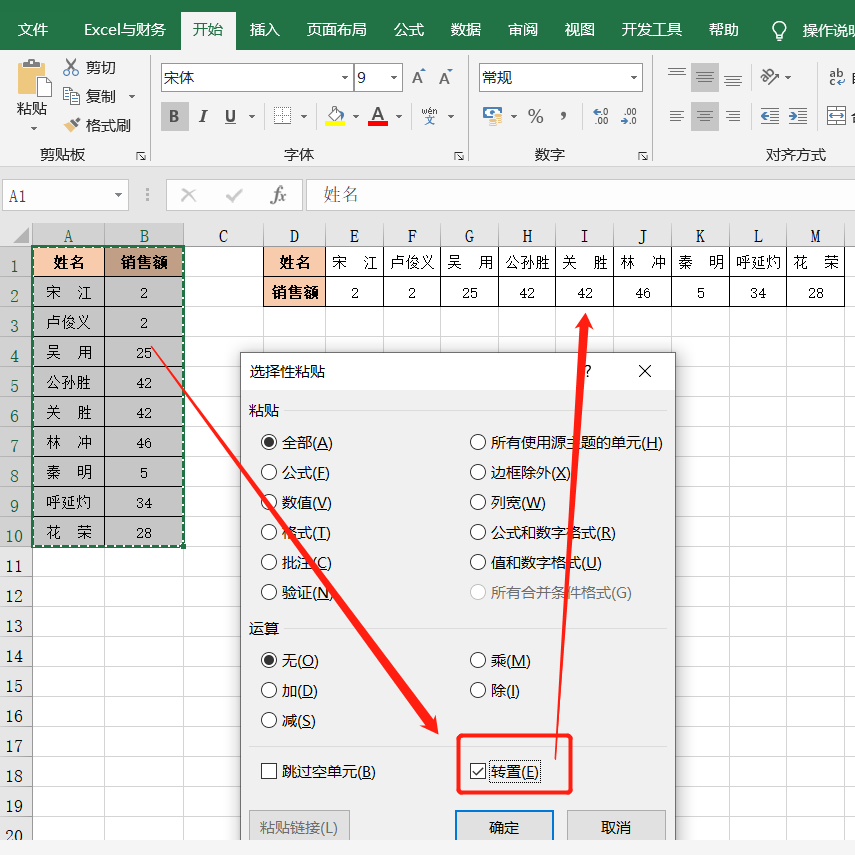855x855 pixels.
Task: Click the 确定 button
Action: click(504, 827)
